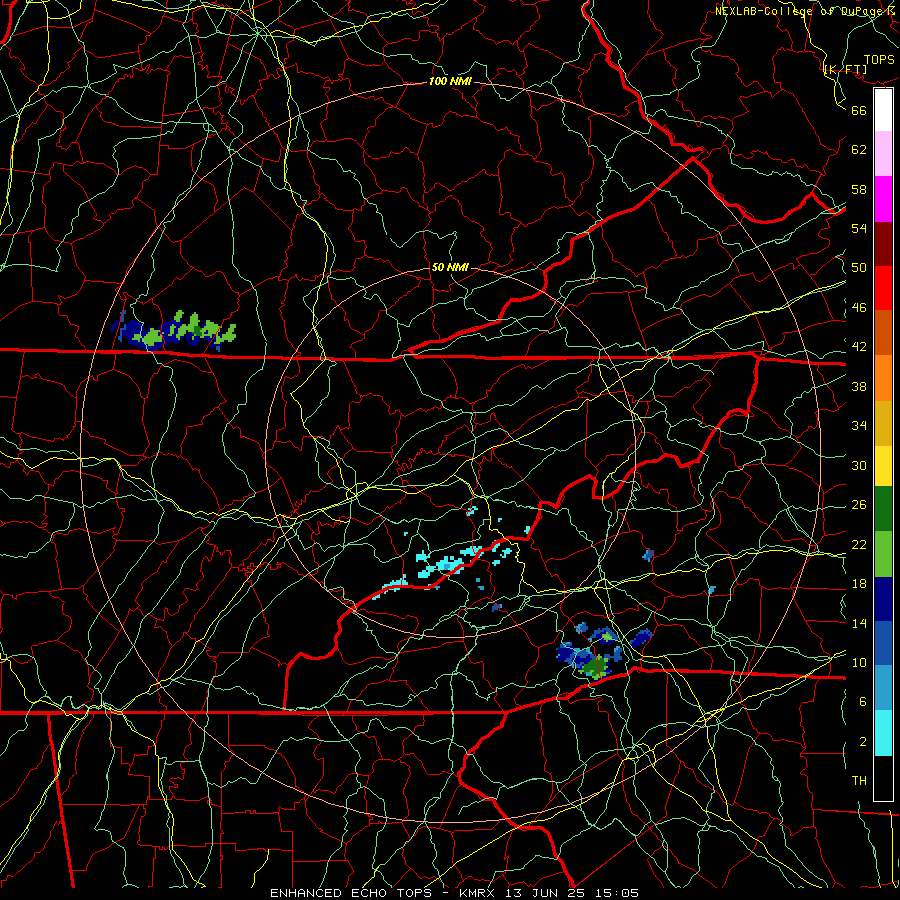The image size is (900, 900).
Task: Click the ENHANCED ECHO TOPS caption
Action: [x=454, y=893]
